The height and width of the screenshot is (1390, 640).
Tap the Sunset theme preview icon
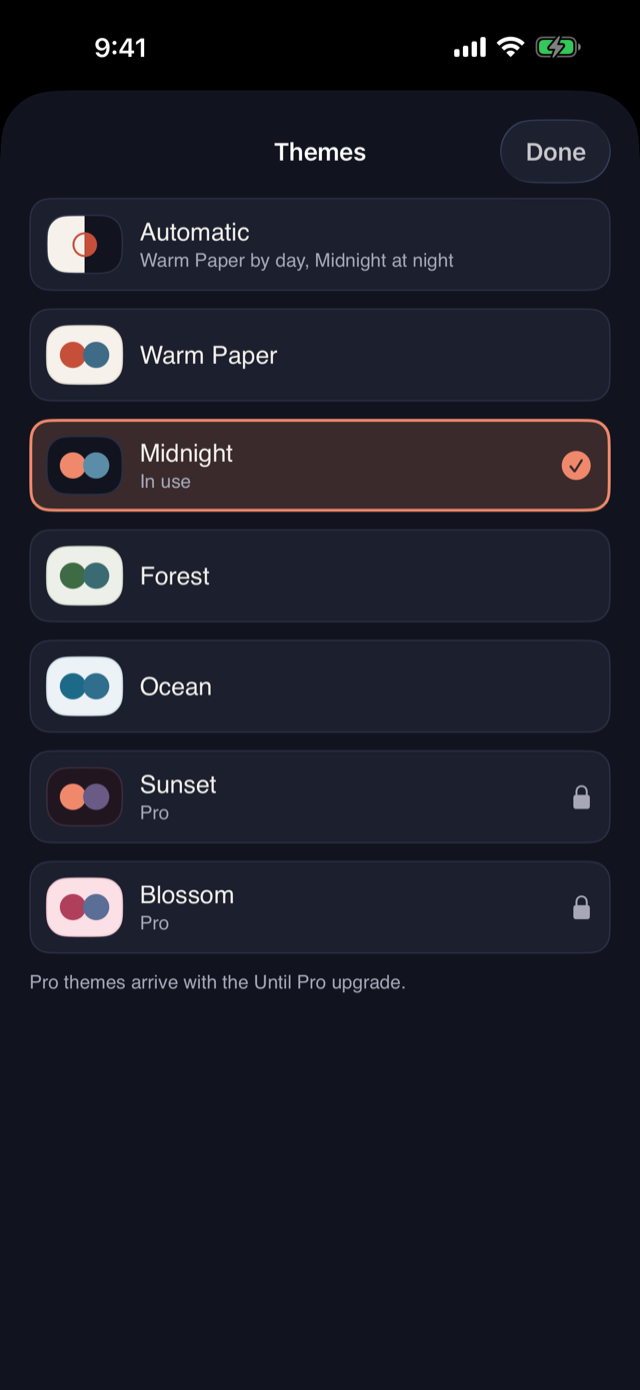[85, 797]
